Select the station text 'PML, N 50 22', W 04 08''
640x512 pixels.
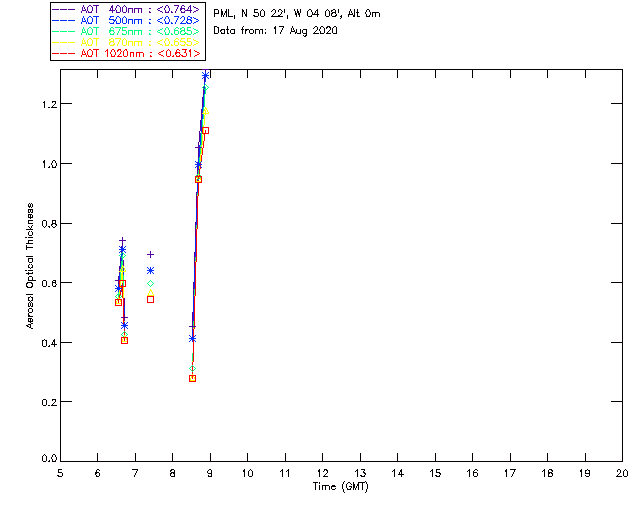278,13
